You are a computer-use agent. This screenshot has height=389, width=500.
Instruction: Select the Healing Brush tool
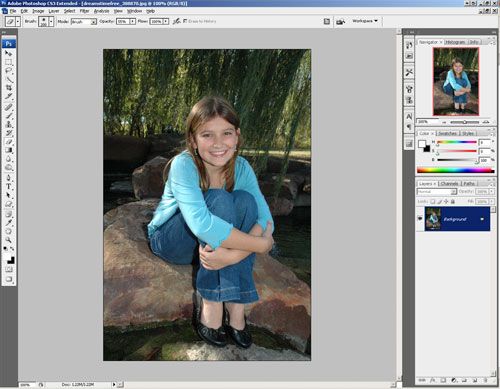coord(9,107)
